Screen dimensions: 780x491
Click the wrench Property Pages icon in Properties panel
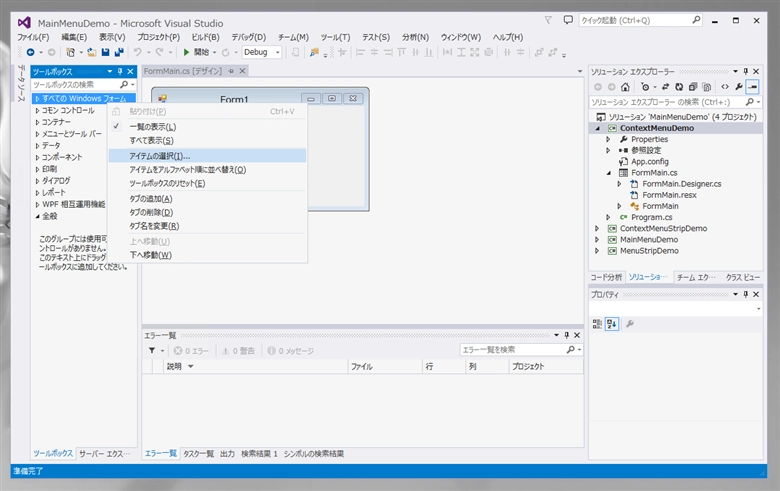[x=630, y=324]
